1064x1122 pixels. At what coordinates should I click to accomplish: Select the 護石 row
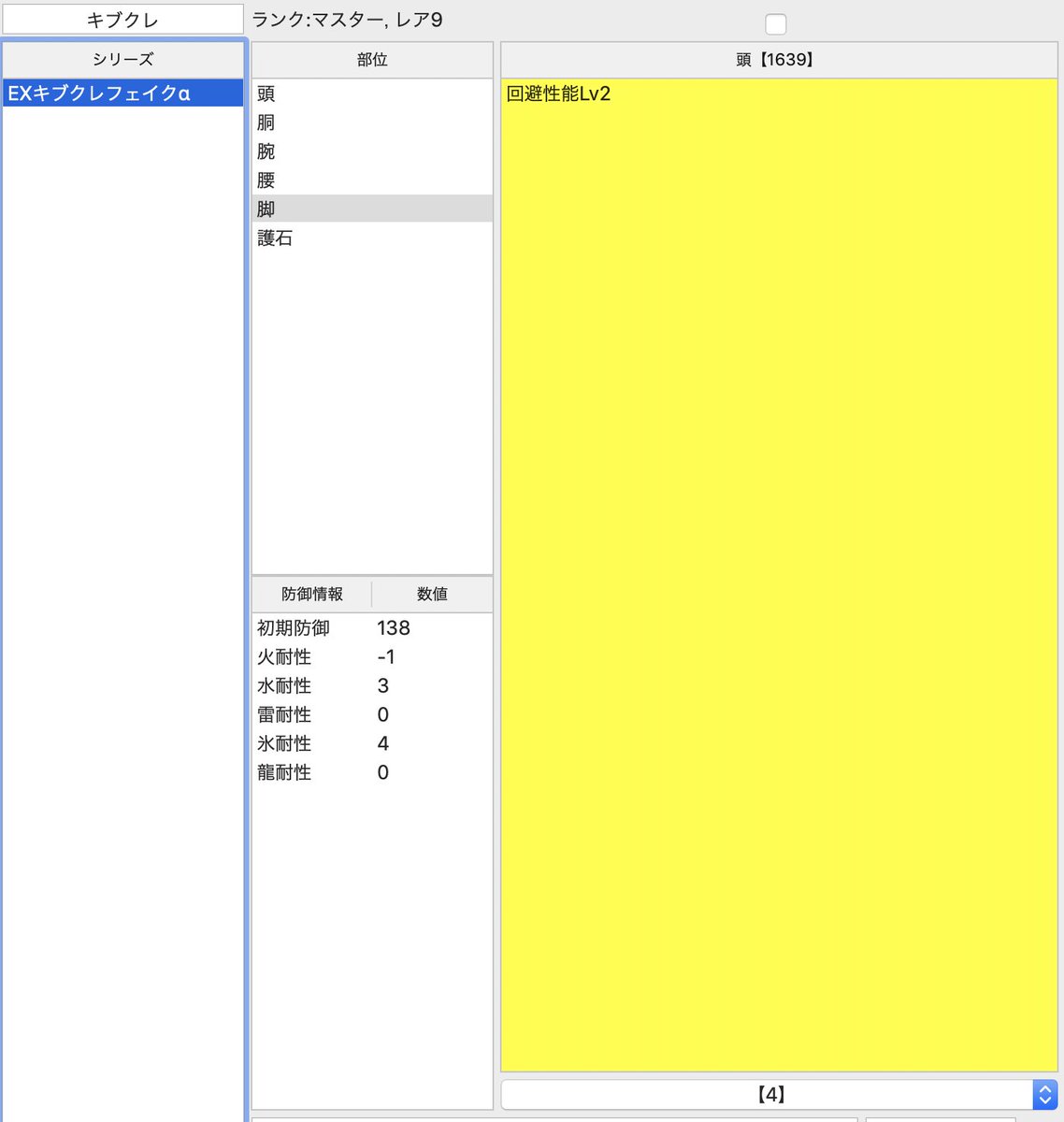coord(372,238)
